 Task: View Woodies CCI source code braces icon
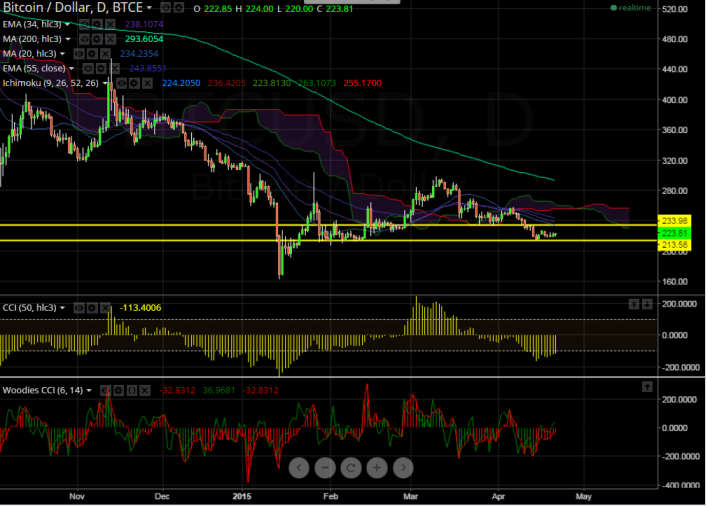tap(131, 390)
